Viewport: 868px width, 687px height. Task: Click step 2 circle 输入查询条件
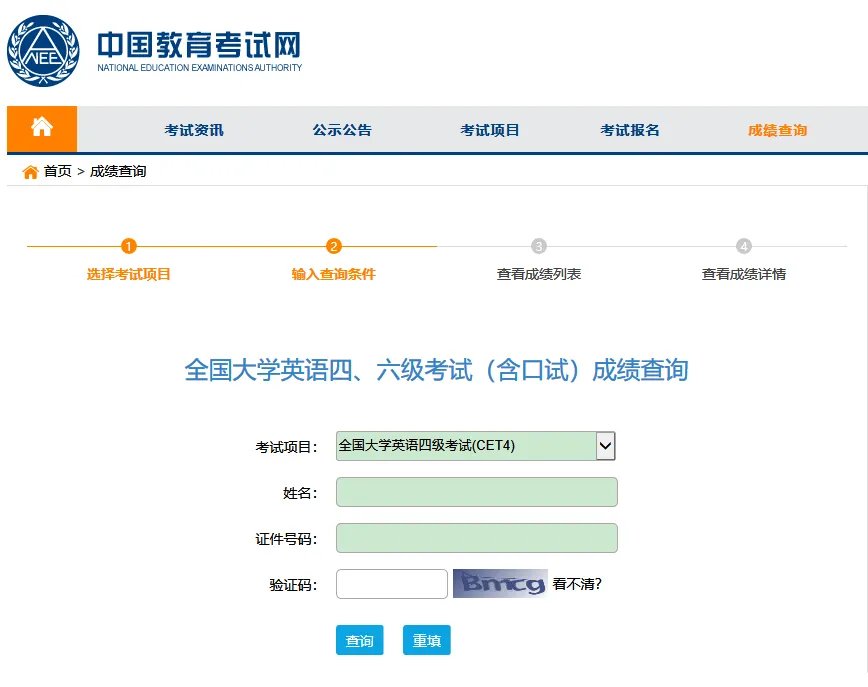333,245
